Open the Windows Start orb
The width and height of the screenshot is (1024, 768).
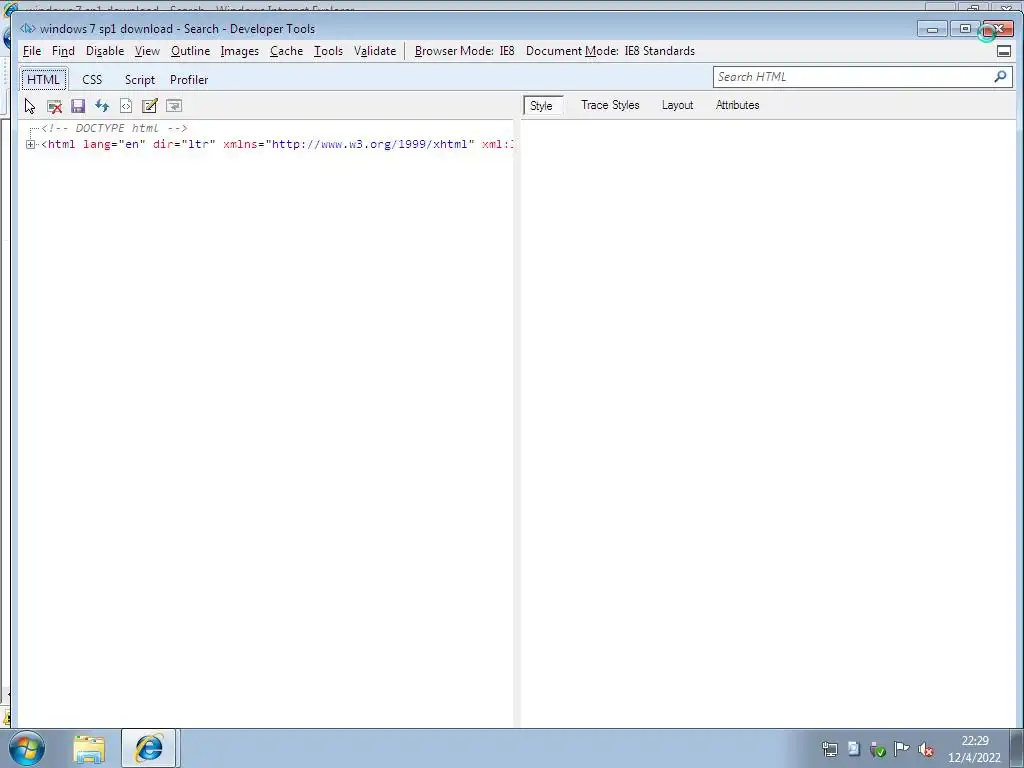tap(27, 748)
